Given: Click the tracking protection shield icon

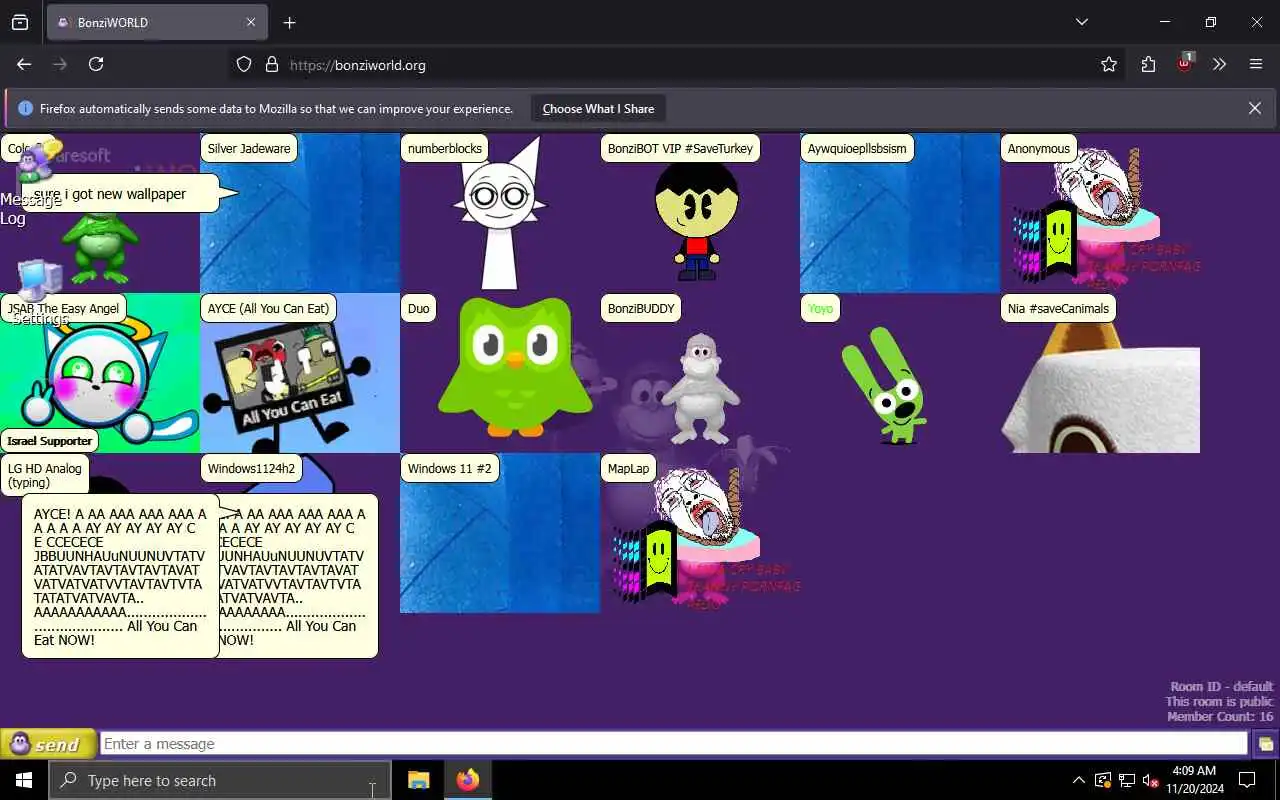Looking at the screenshot, I should (244, 64).
